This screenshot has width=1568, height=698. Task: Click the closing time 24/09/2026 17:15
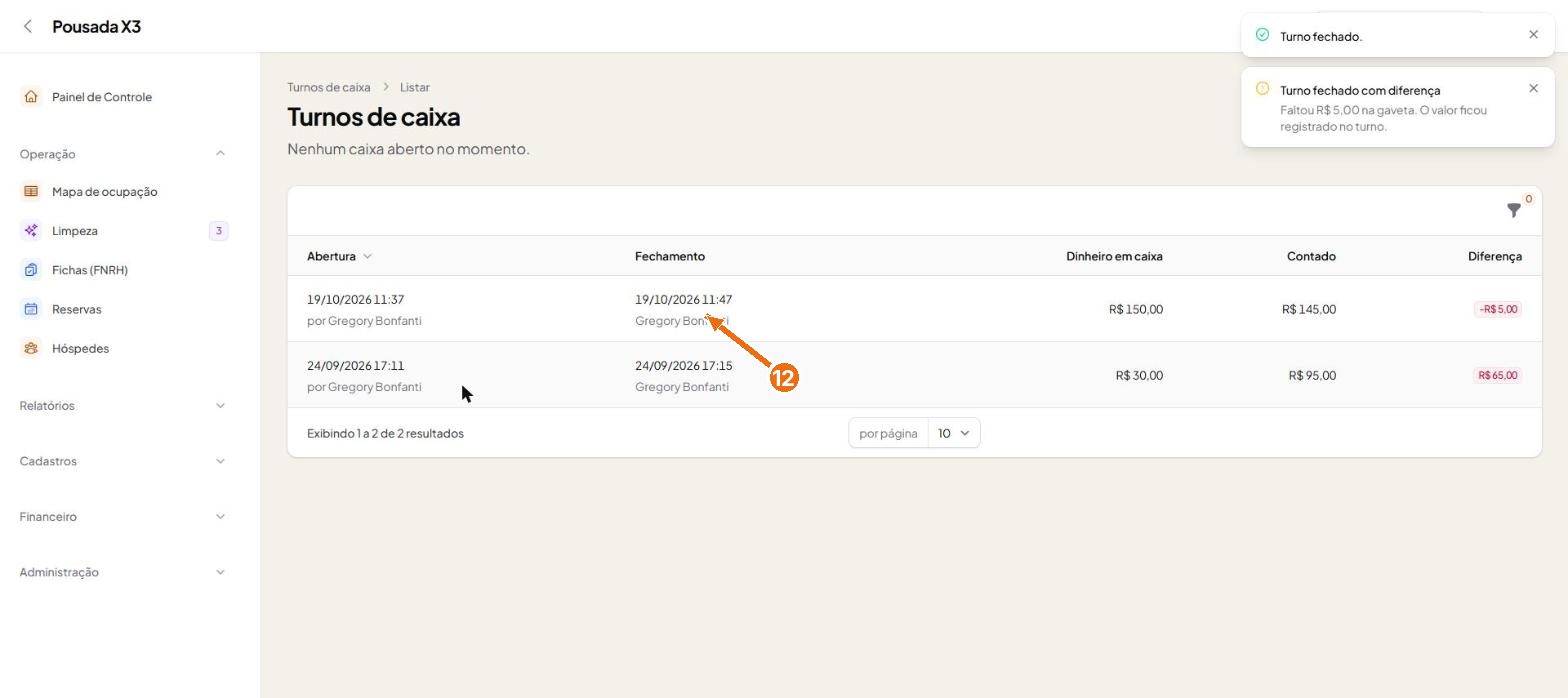point(683,366)
